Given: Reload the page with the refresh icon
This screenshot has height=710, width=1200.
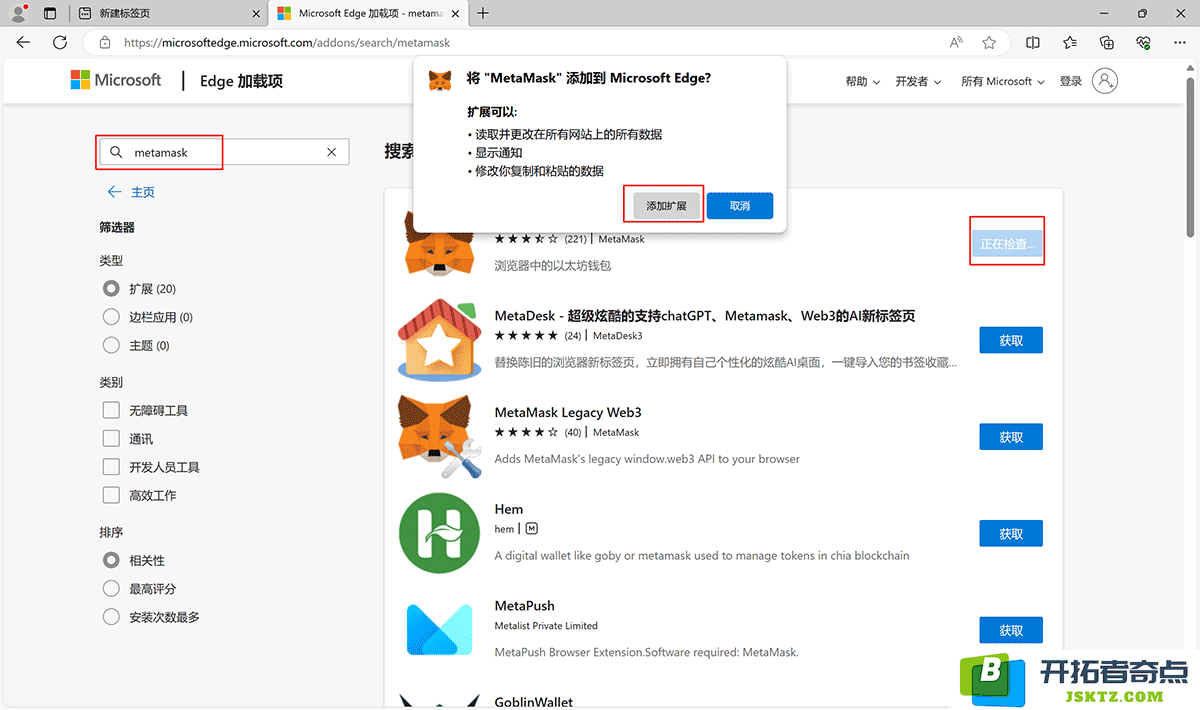Looking at the screenshot, I should coord(60,43).
